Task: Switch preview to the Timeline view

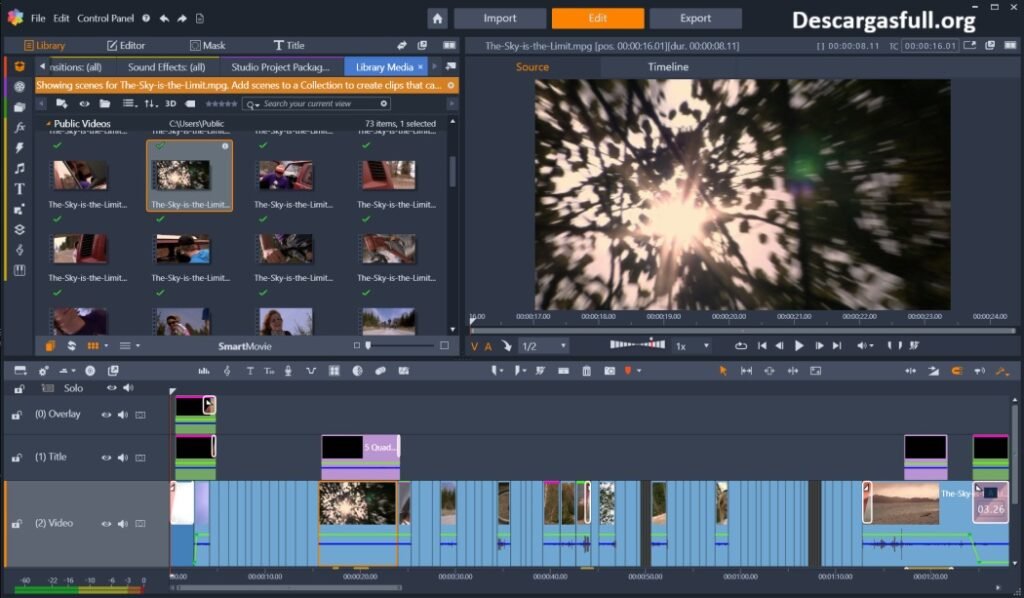Action: point(667,67)
